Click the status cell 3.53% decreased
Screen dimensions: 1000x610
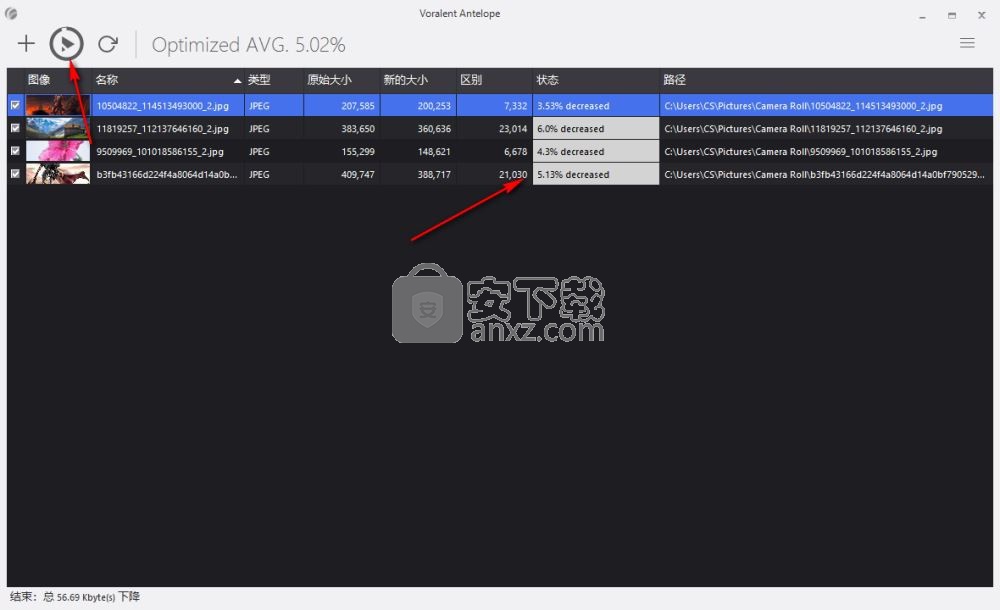click(x=596, y=106)
